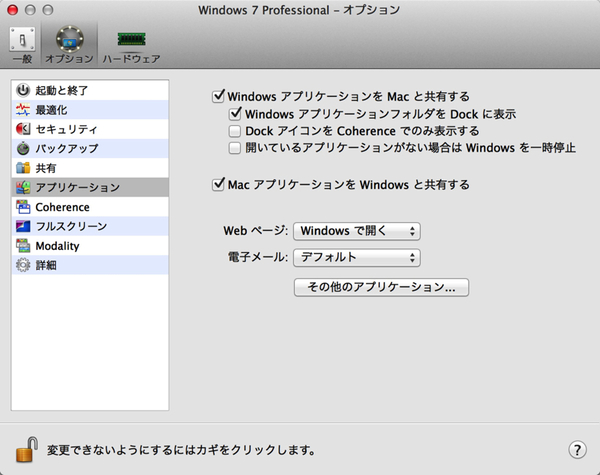Select Coherence row in sidebar
The height and width of the screenshot is (475, 600).
(90, 207)
